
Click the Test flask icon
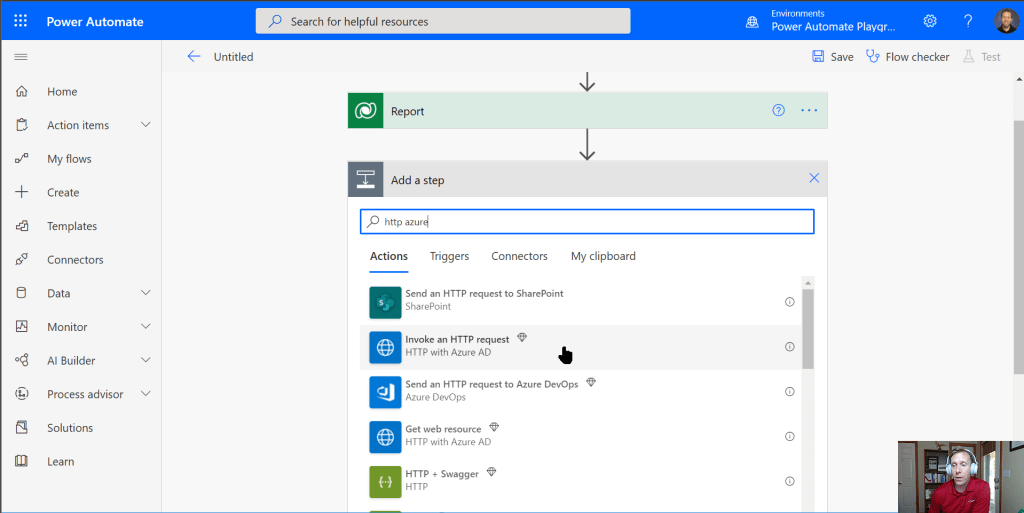pos(968,56)
